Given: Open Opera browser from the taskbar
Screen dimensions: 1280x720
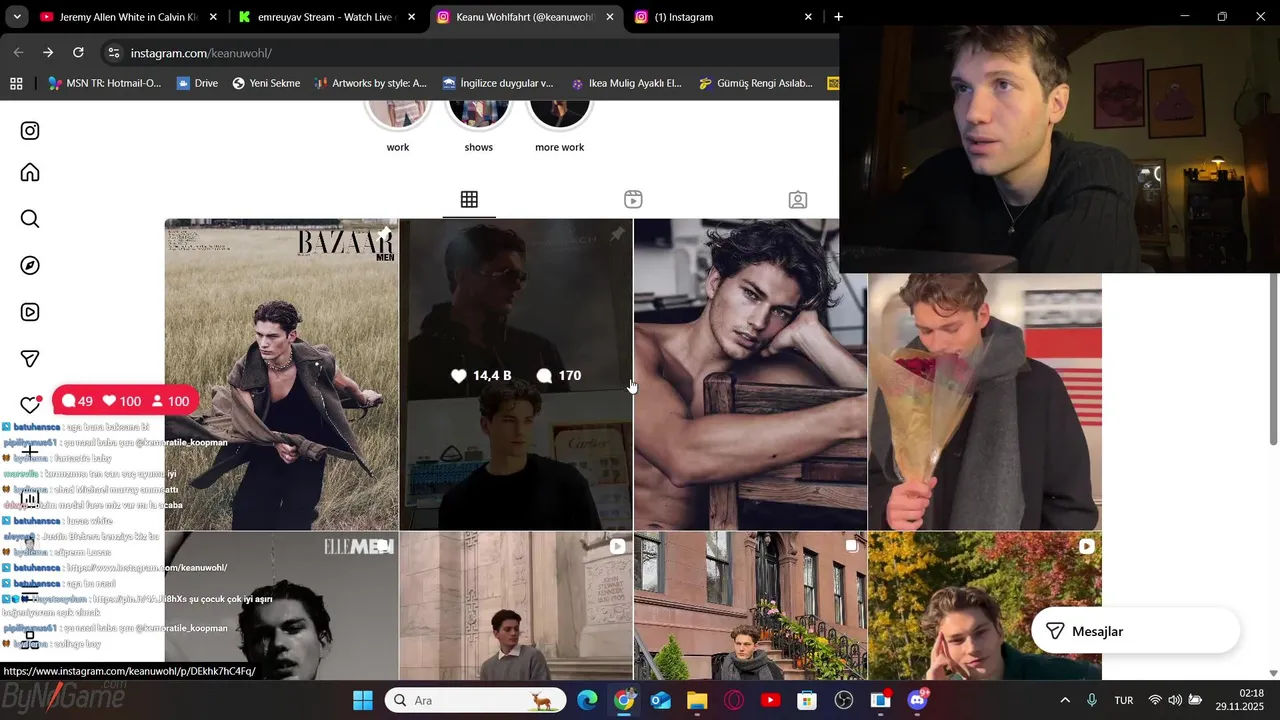Looking at the screenshot, I should point(734,700).
